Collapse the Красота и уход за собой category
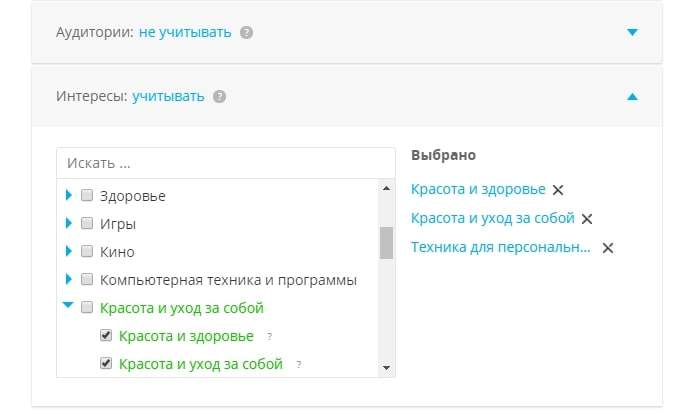This screenshot has width=695, height=415. pyautogui.click(x=69, y=307)
